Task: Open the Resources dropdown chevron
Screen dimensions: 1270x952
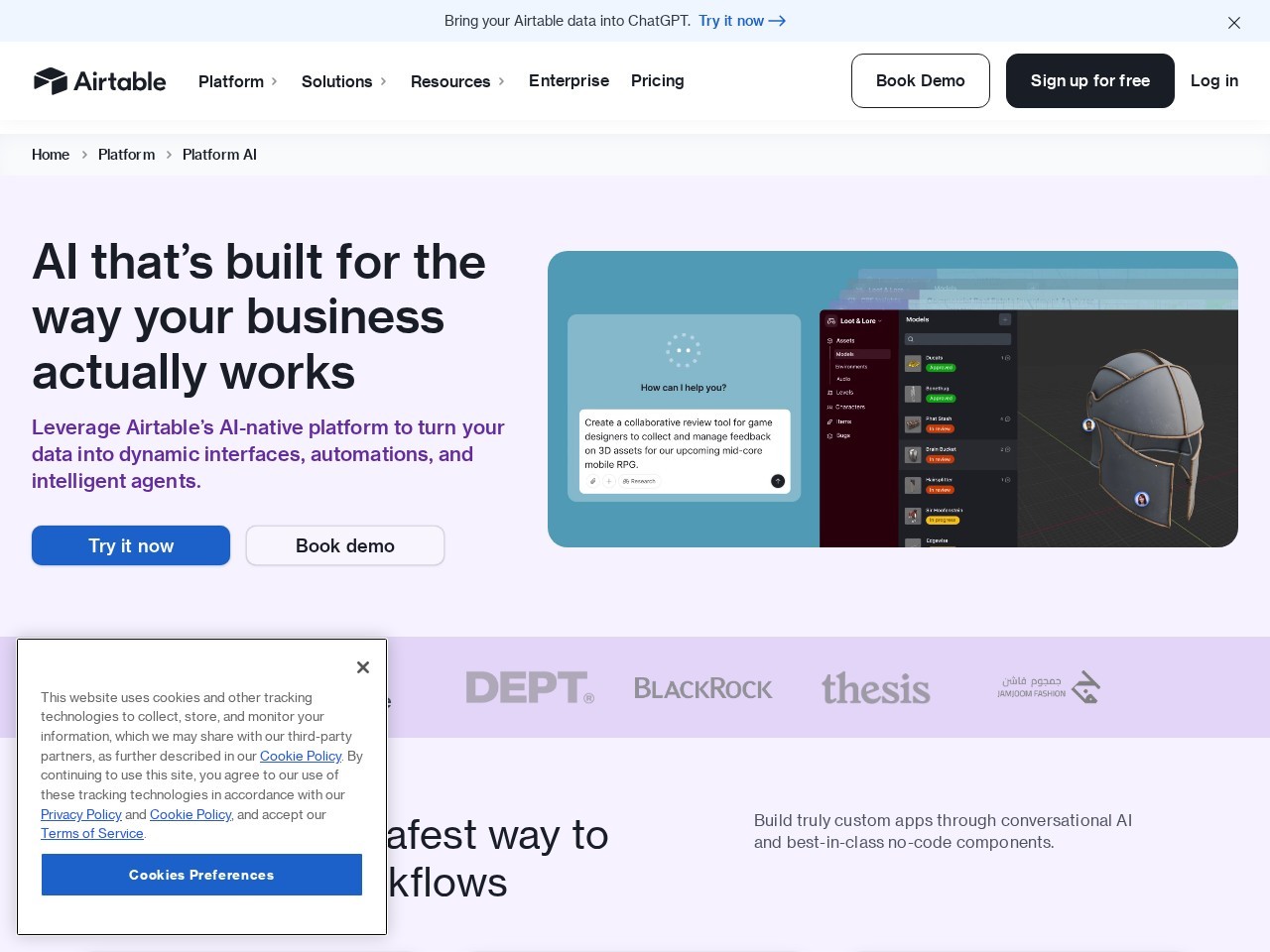Action: [501, 81]
